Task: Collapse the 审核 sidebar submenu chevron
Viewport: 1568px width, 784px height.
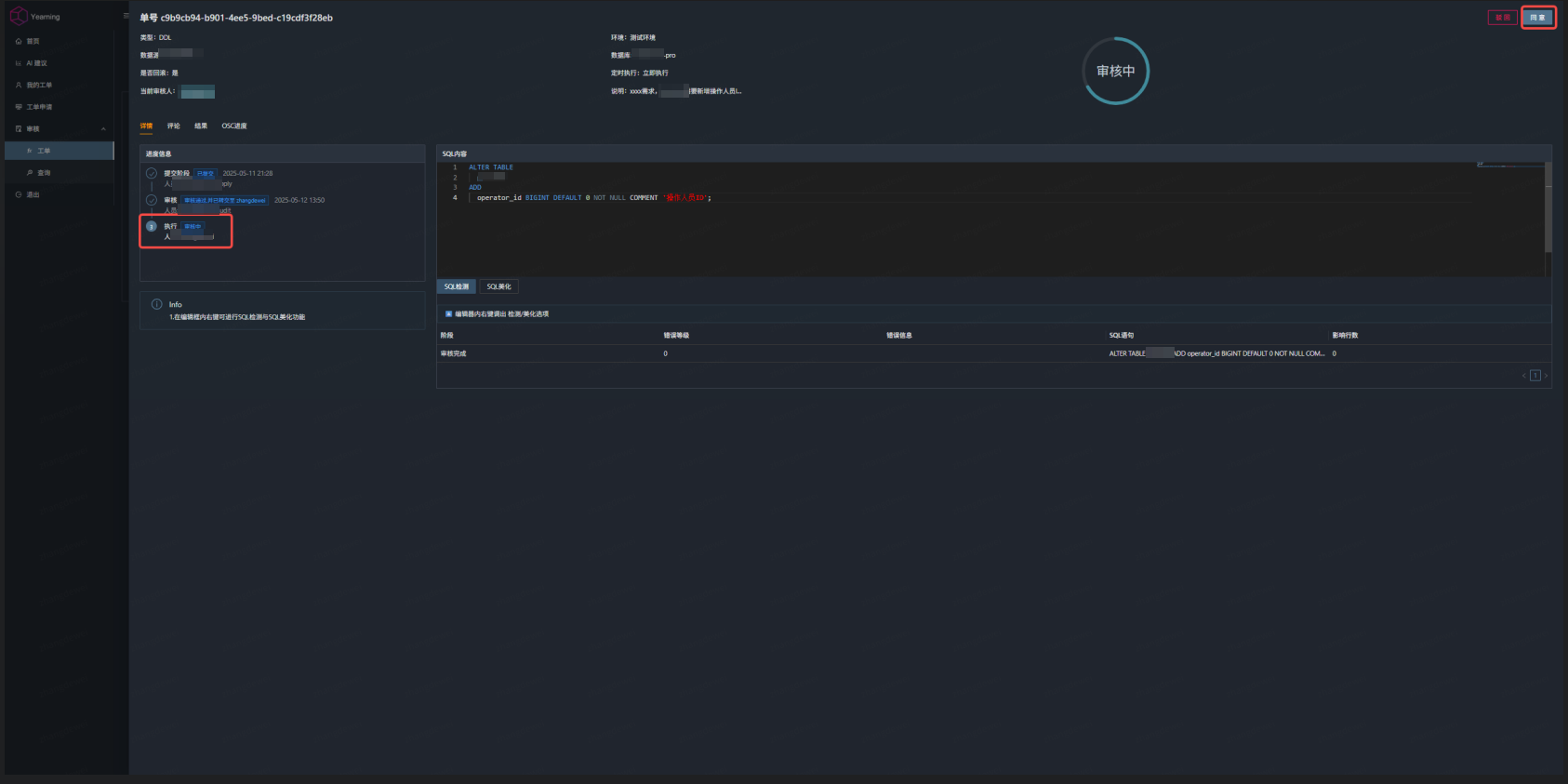Action: click(x=103, y=128)
